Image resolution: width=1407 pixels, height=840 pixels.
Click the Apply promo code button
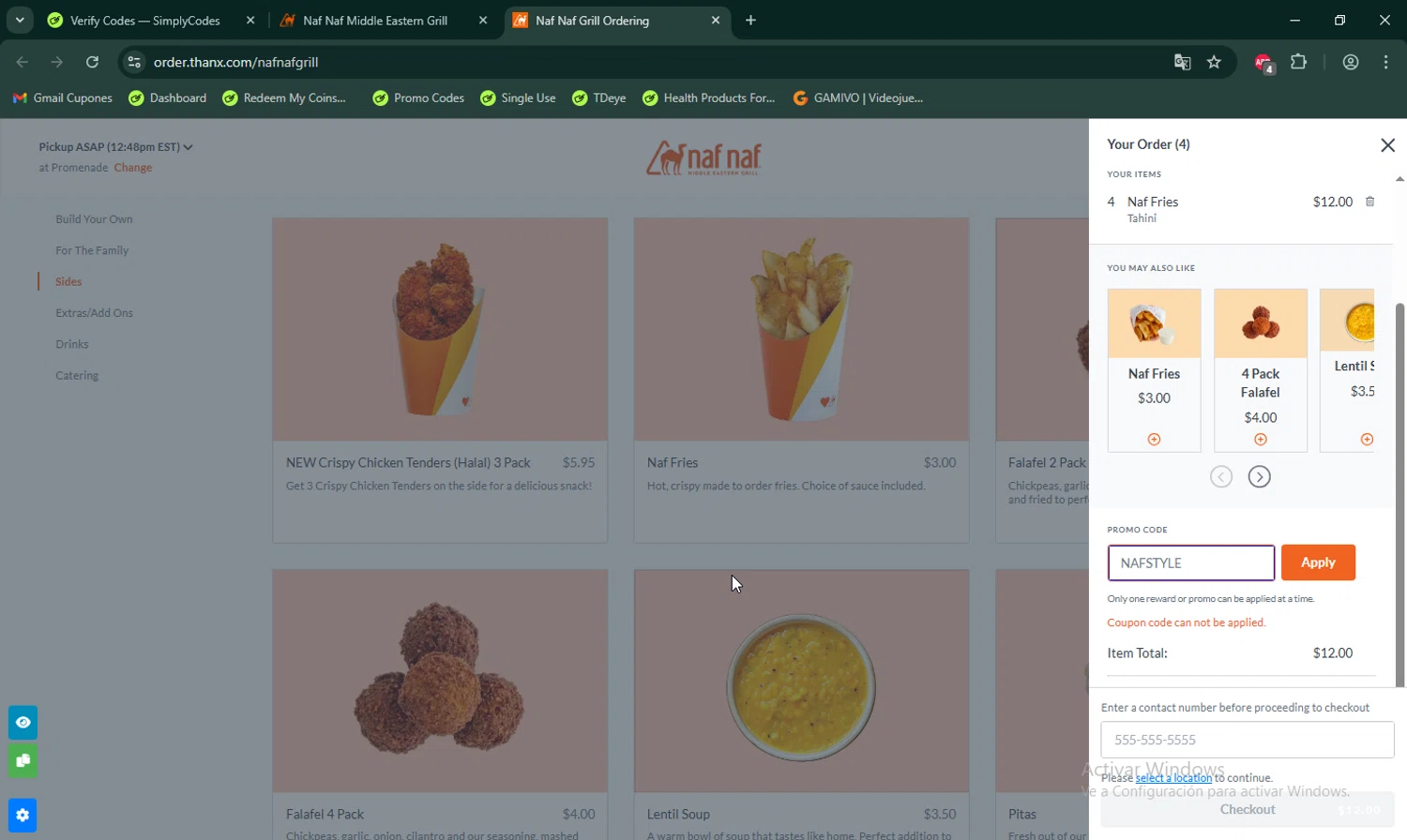click(1318, 562)
